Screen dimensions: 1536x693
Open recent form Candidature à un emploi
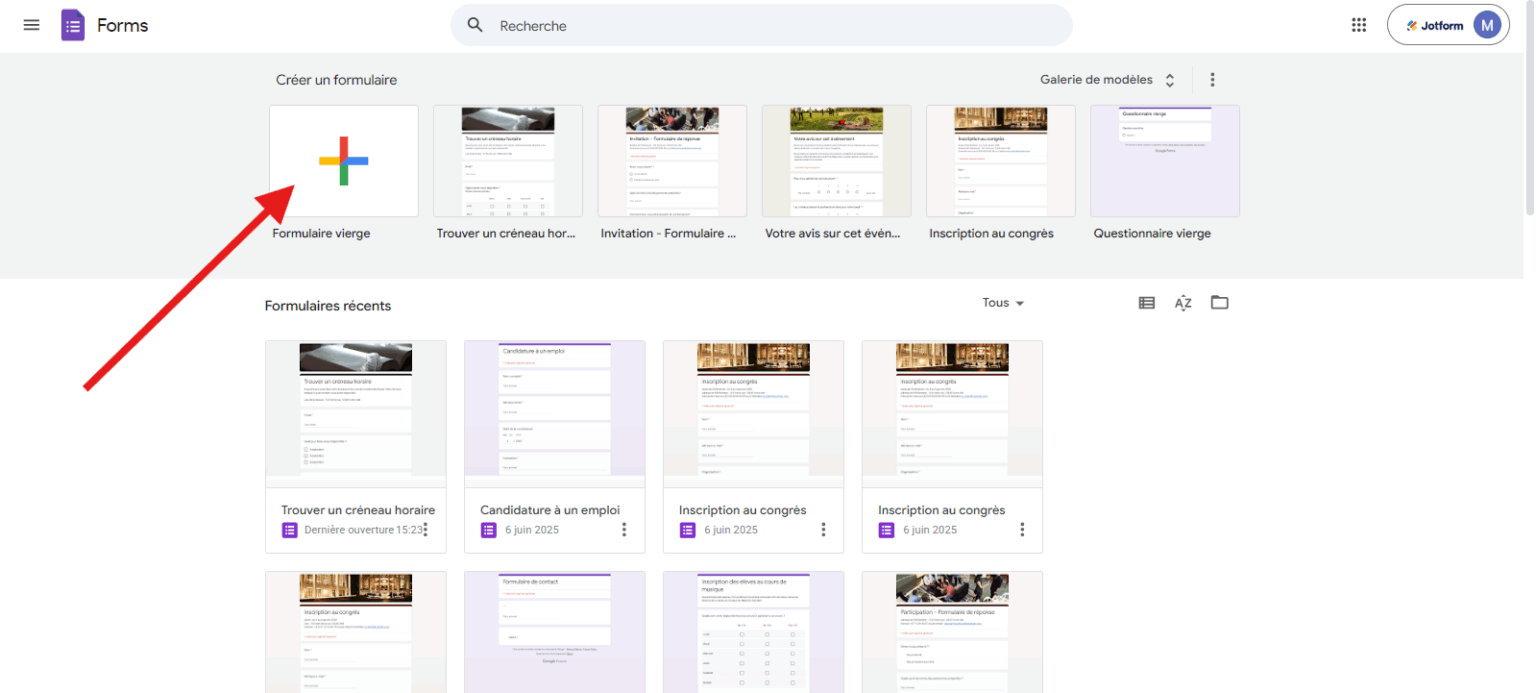click(554, 410)
